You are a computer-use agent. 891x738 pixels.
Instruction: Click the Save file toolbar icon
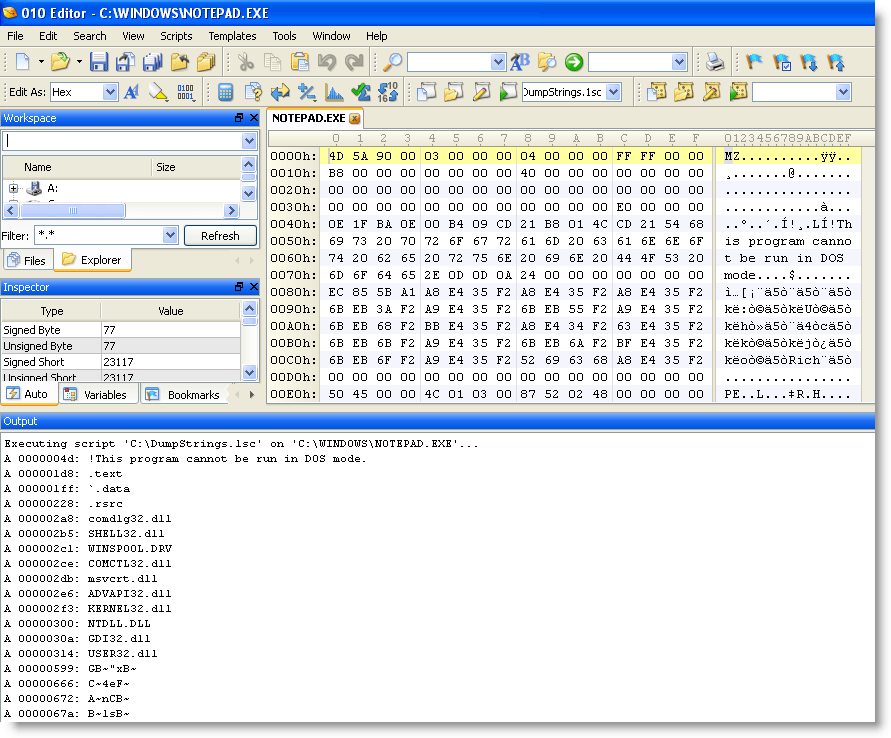(x=99, y=62)
